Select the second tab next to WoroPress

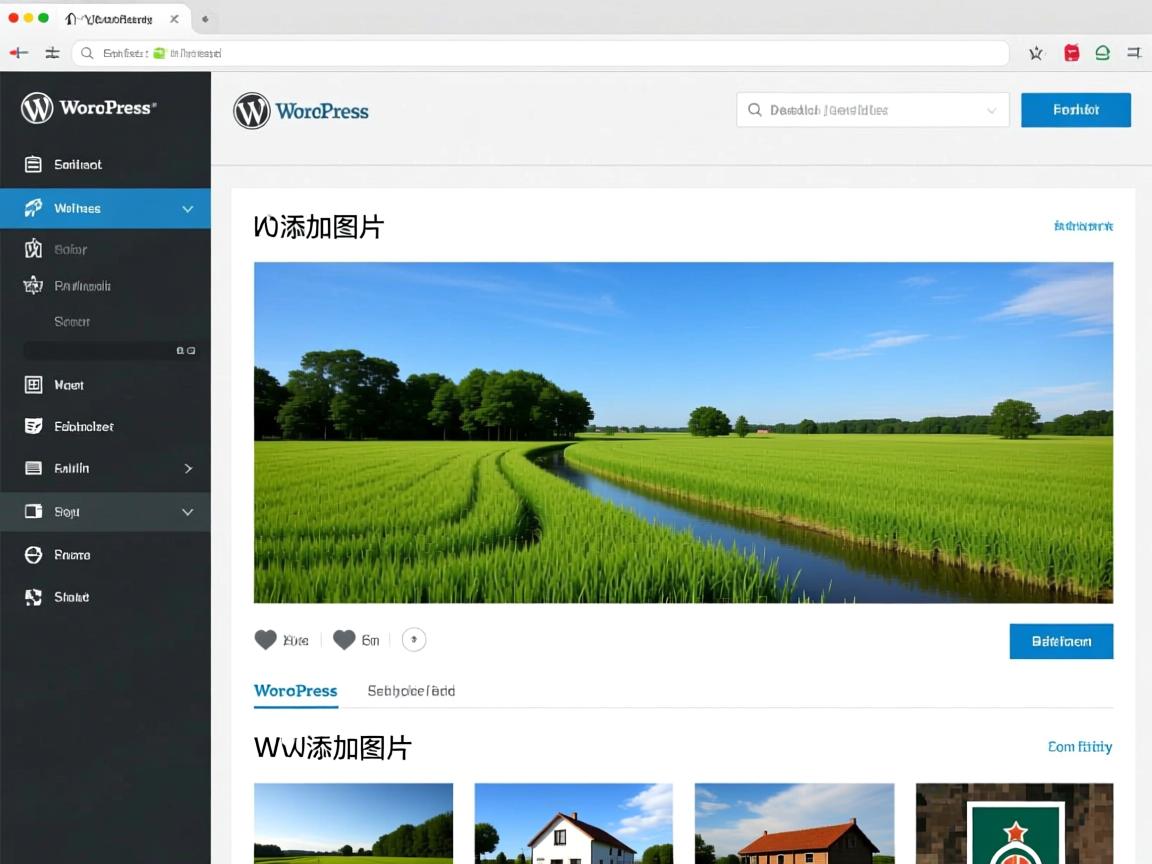coord(411,691)
